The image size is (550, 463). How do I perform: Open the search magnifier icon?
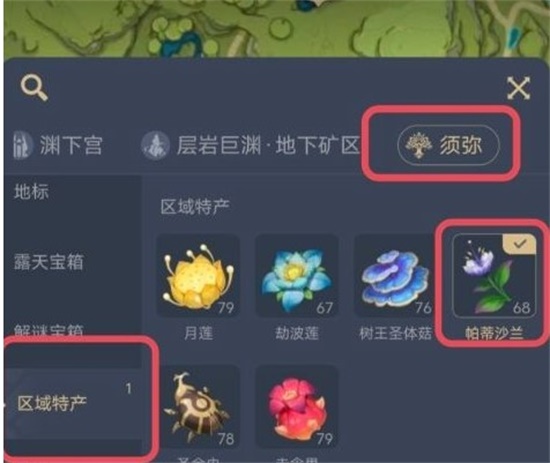[x=34, y=87]
